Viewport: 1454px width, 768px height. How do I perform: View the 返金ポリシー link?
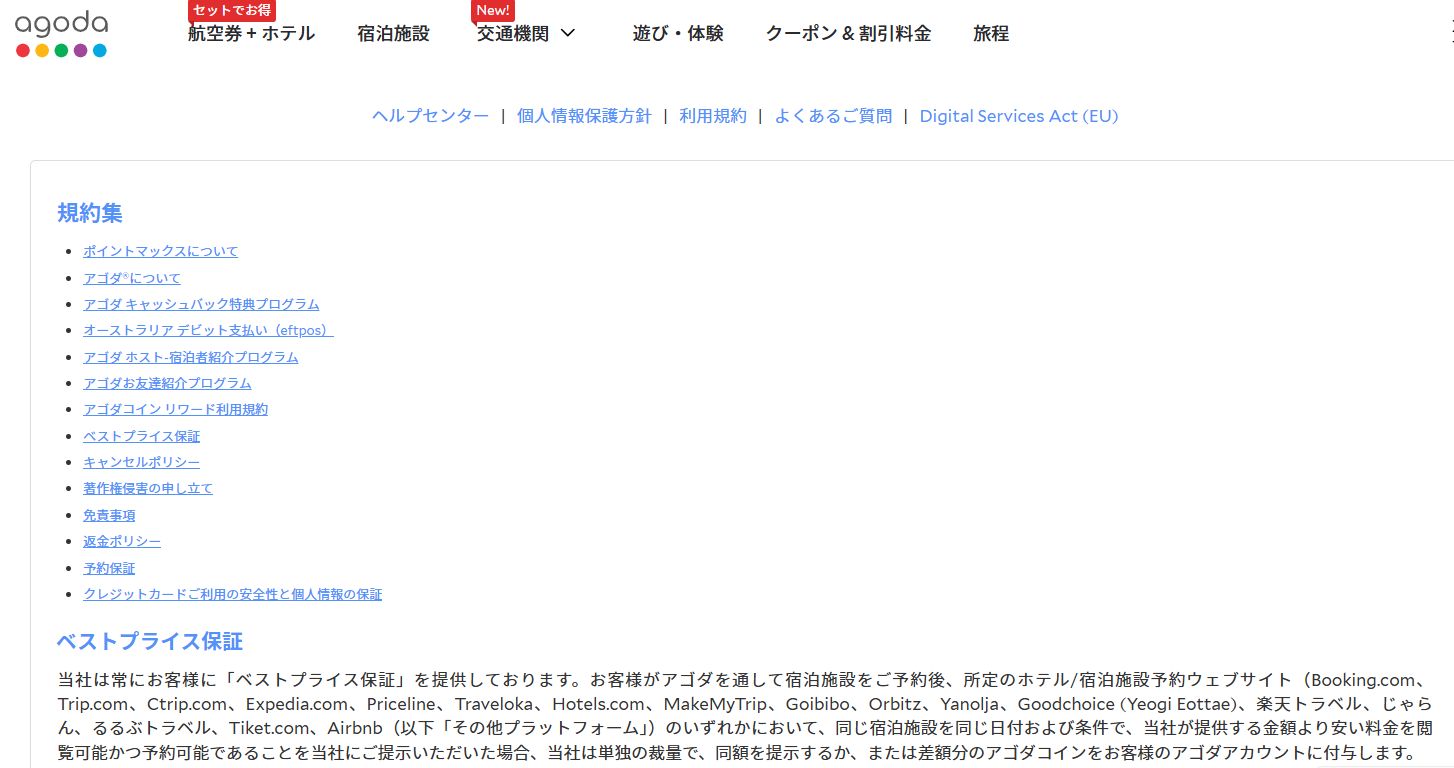pyautogui.click(x=122, y=541)
